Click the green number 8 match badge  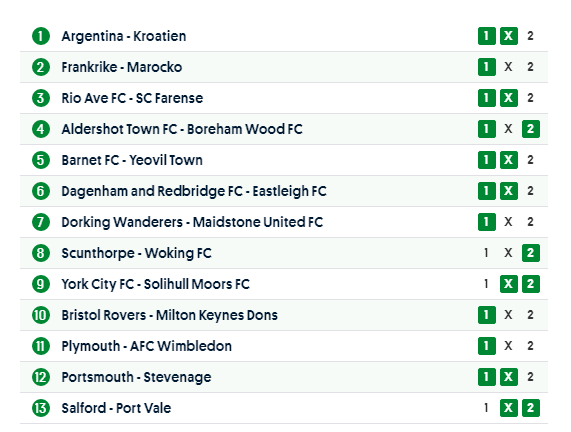pos(41,253)
